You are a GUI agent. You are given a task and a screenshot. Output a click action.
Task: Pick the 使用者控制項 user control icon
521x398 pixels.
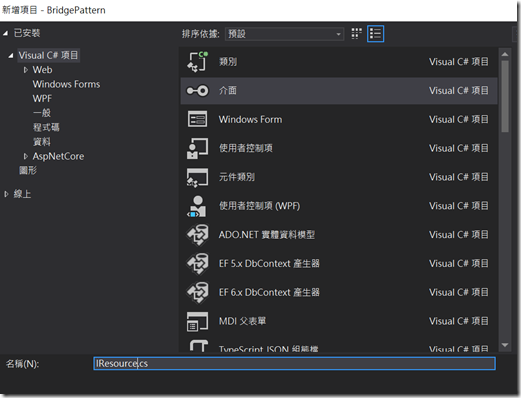click(197, 148)
